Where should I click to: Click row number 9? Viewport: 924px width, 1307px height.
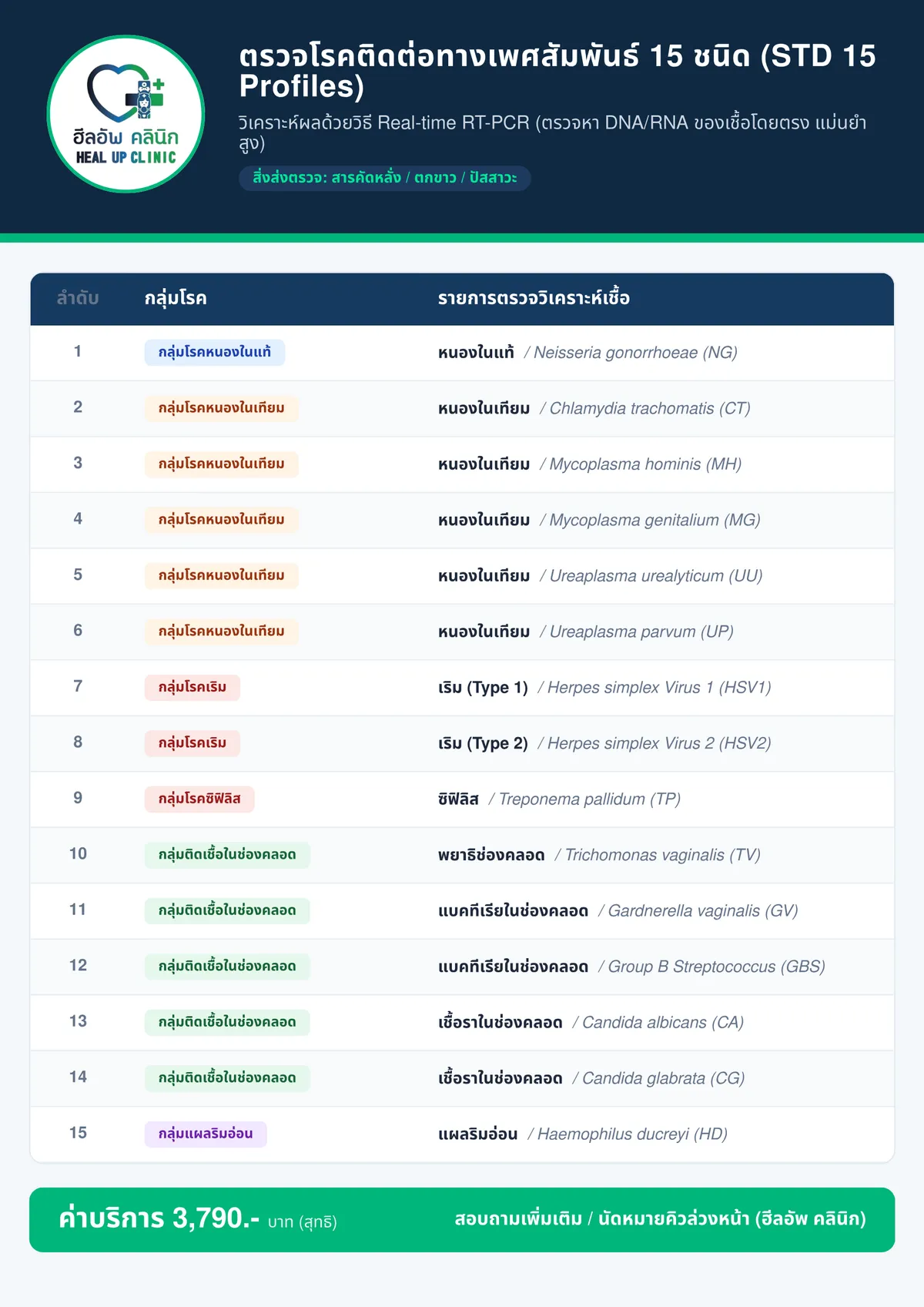(x=78, y=798)
